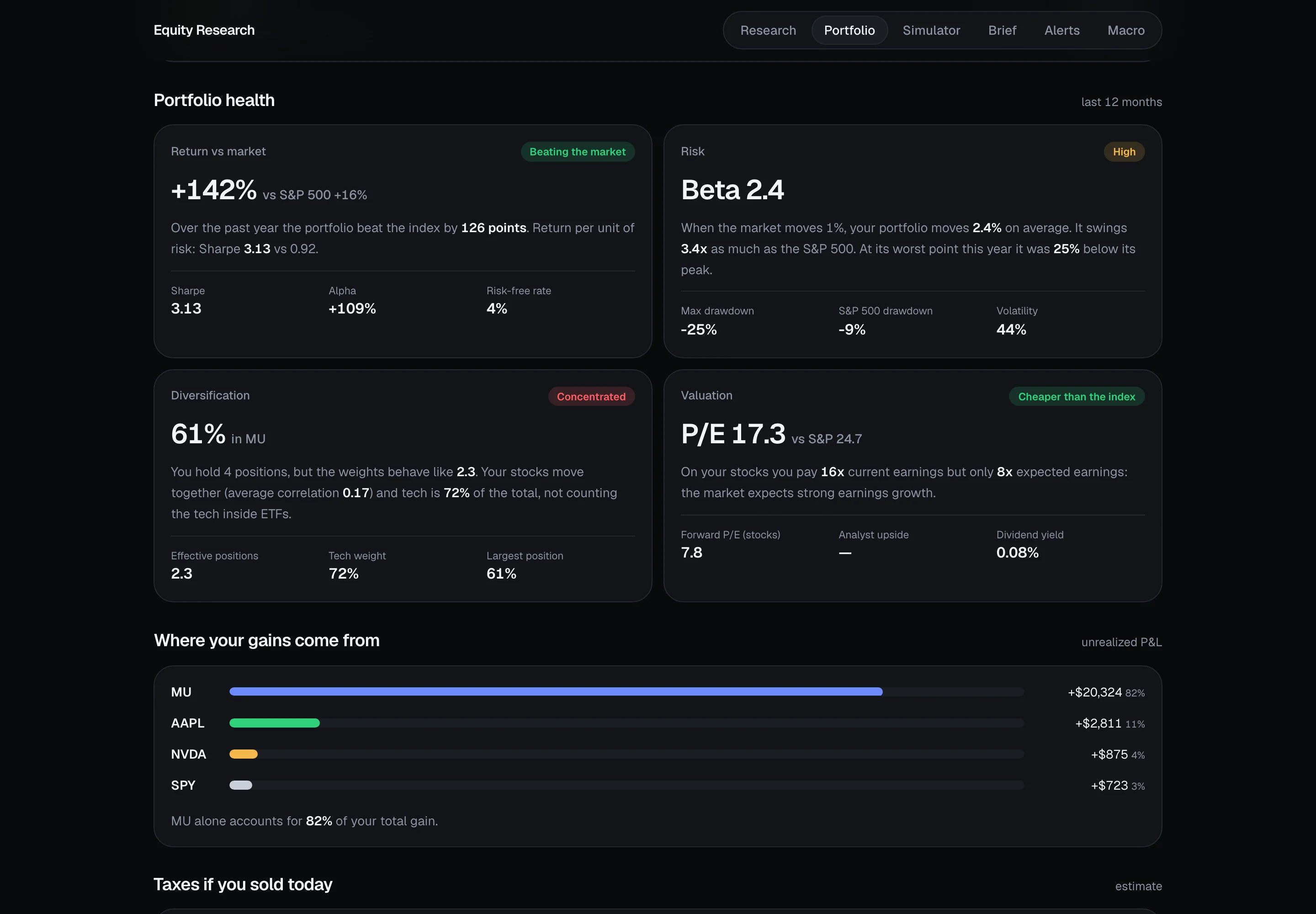1316x914 pixels.
Task: Click the S&P 500 drawdown '-9%' value
Action: [x=852, y=329]
